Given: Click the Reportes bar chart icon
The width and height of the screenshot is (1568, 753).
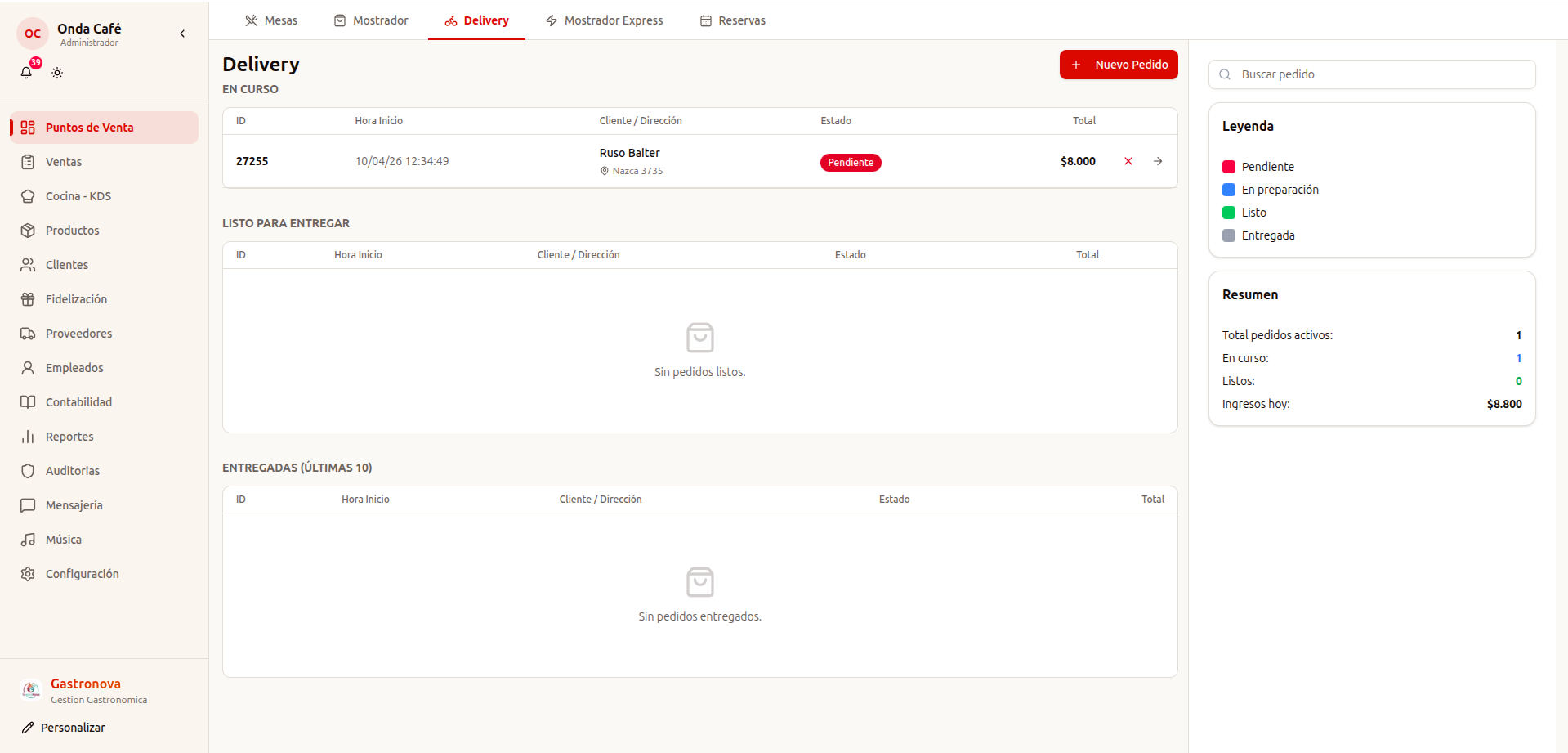Looking at the screenshot, I should tap(28, 437).
